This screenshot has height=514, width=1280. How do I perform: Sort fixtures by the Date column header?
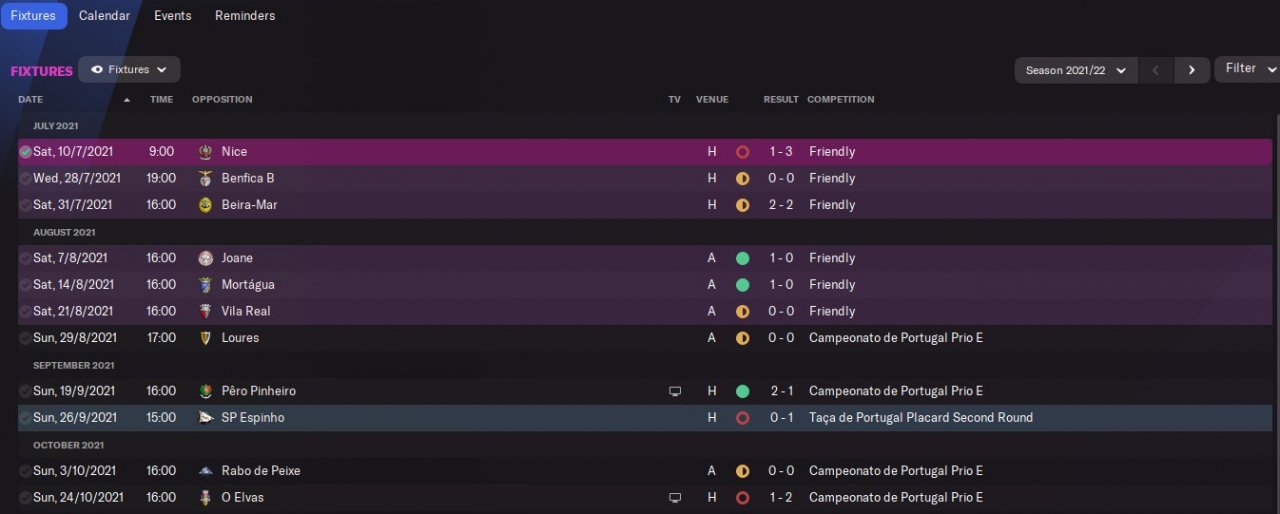(x=31, y=100)
